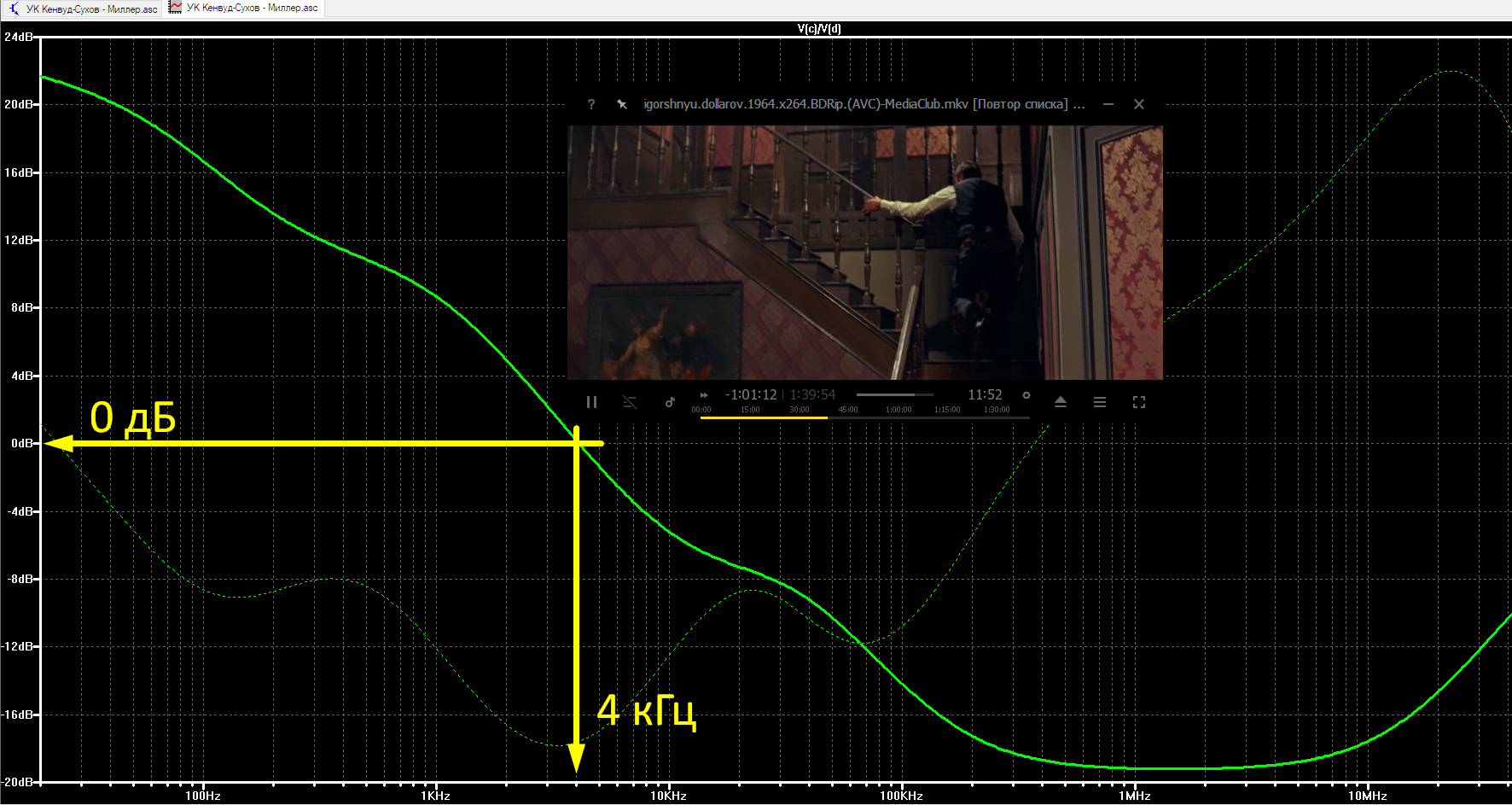
Task: Click the 1:00:00 mark on player timeline
Action: tap(898, 410)
